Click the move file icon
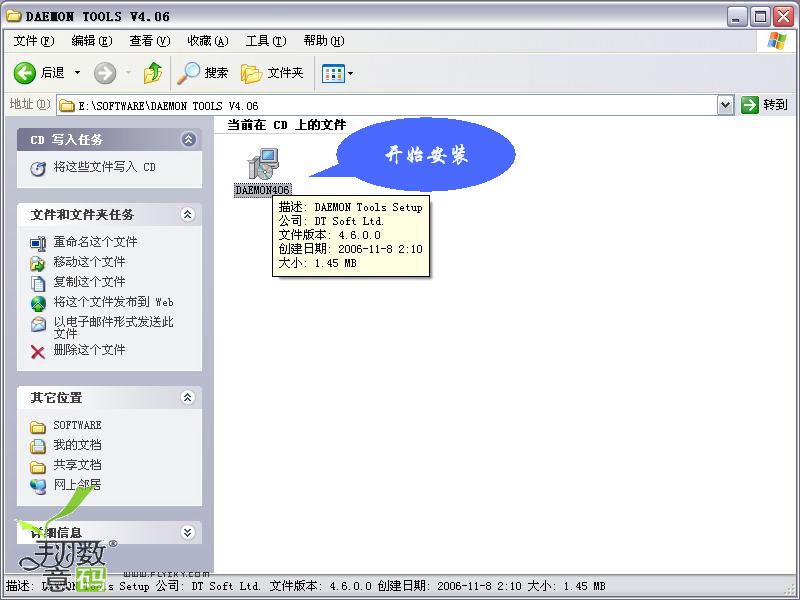Viewport: 800px width, 600px height. (37, 264)
